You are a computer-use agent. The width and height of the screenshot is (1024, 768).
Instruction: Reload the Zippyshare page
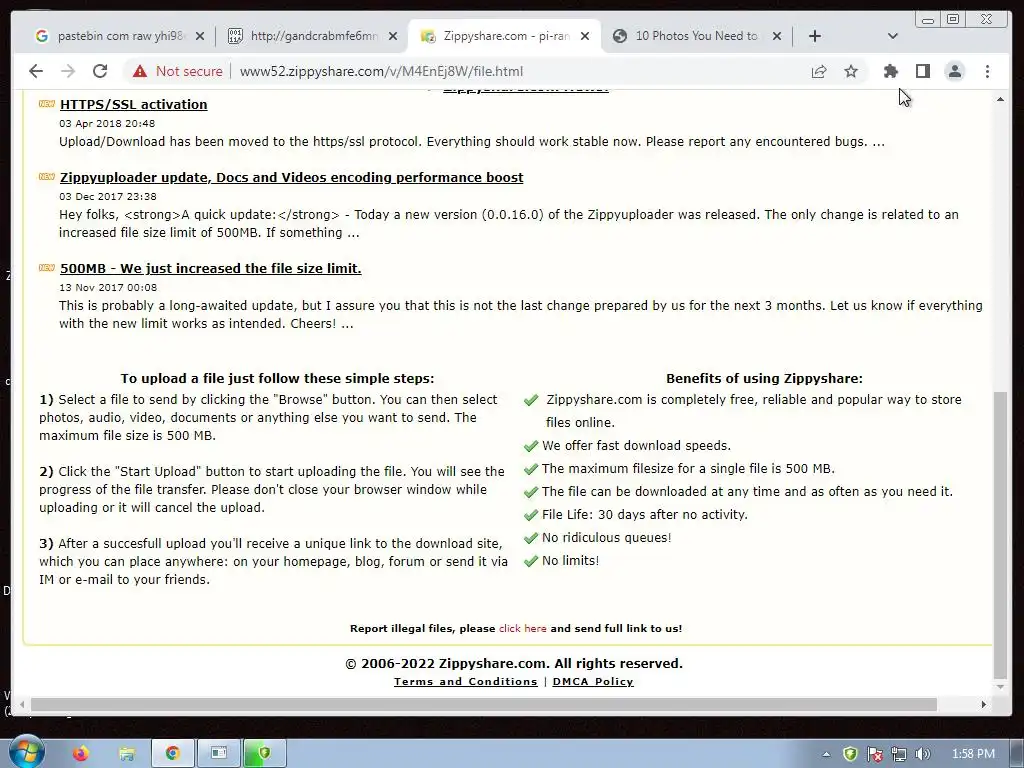point(100,71)
